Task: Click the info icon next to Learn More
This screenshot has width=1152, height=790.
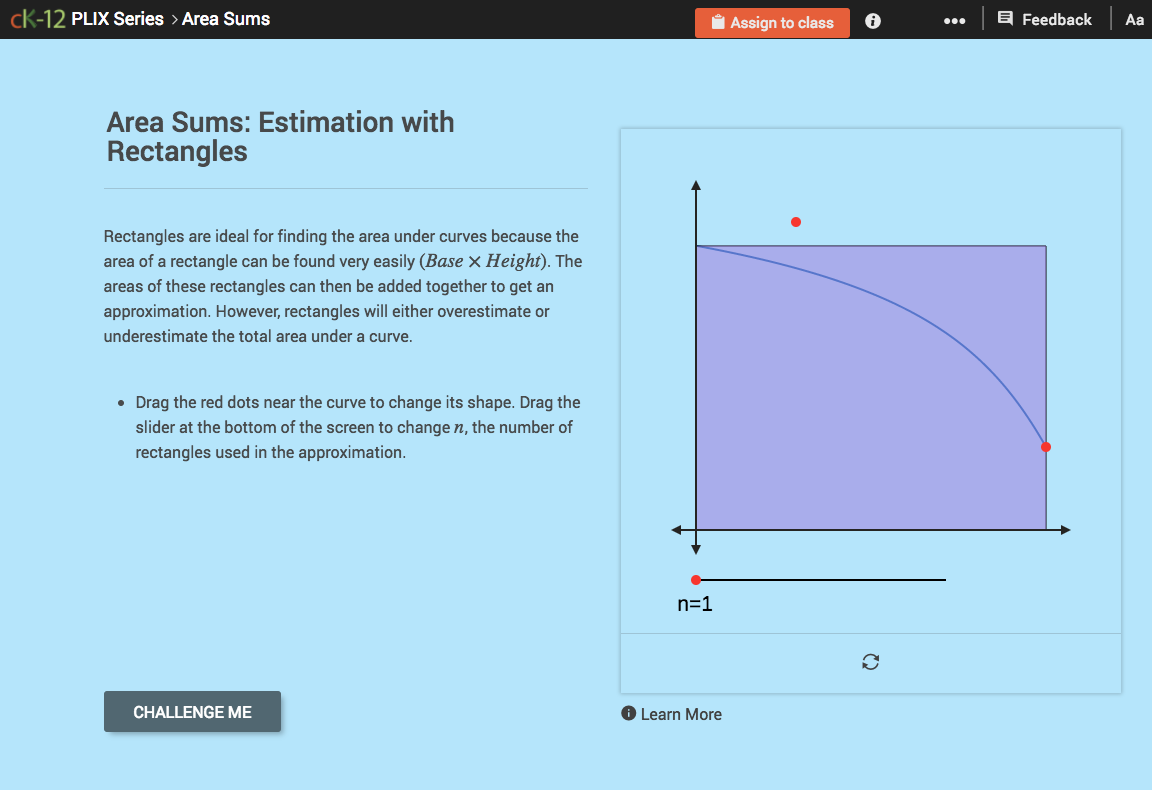Action: [628, 713]
